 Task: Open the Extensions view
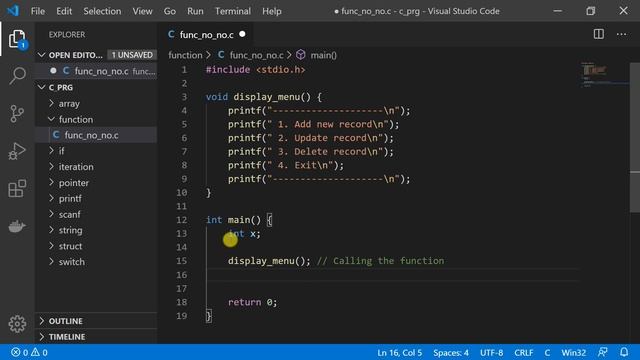17,188
